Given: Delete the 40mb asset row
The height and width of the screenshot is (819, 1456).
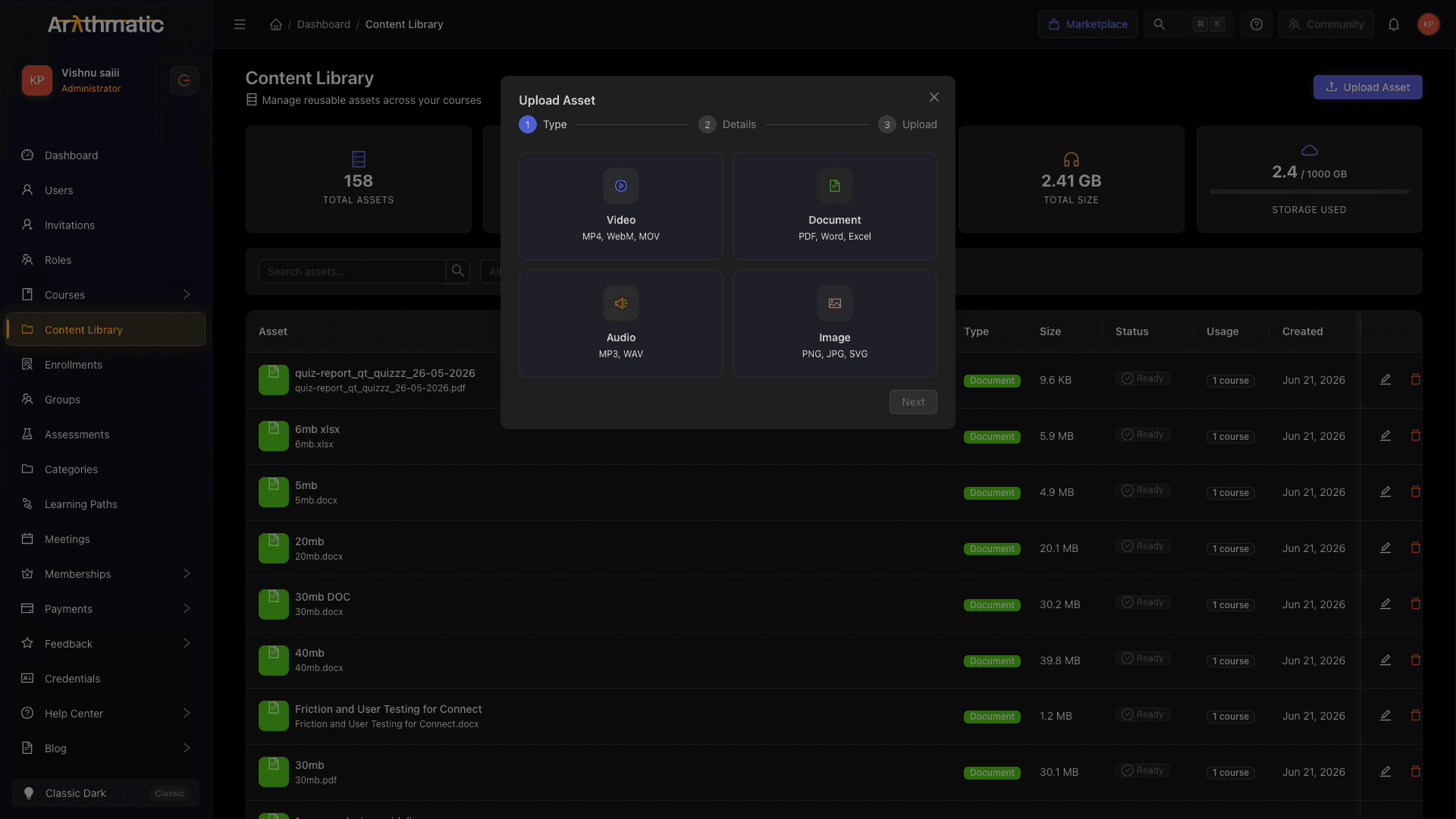Looking at the screenshot, I should (1415, 660).
